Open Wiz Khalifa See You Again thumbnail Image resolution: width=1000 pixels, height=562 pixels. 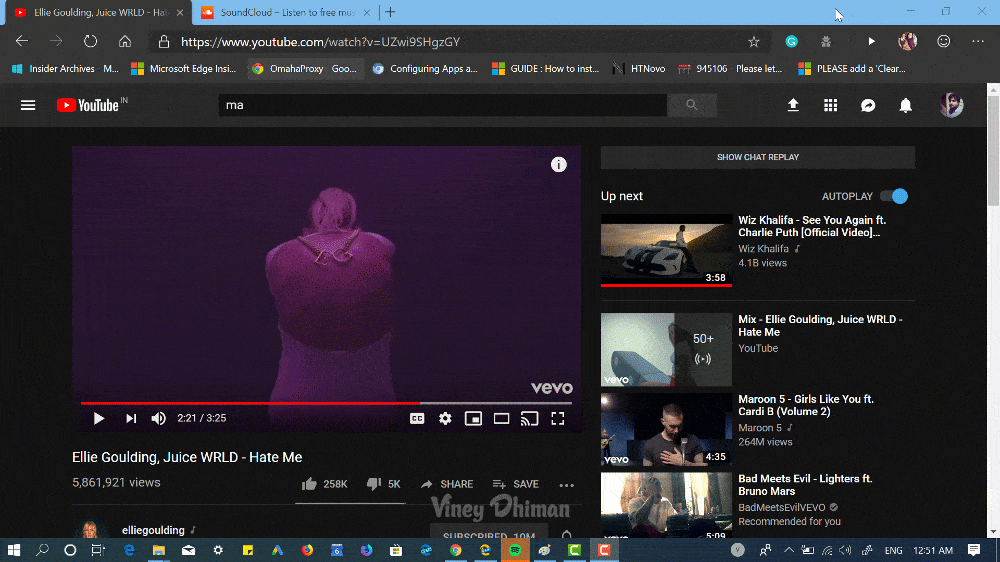coord(666,251)
